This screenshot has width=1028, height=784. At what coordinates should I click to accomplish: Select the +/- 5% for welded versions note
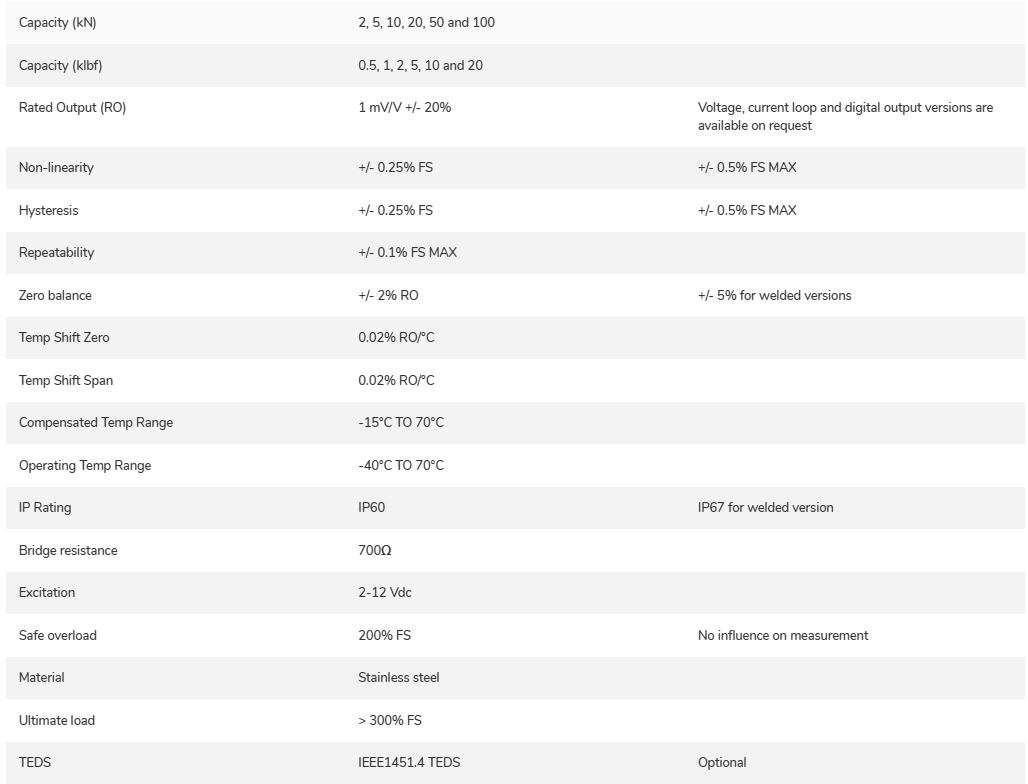coord(774,296)
